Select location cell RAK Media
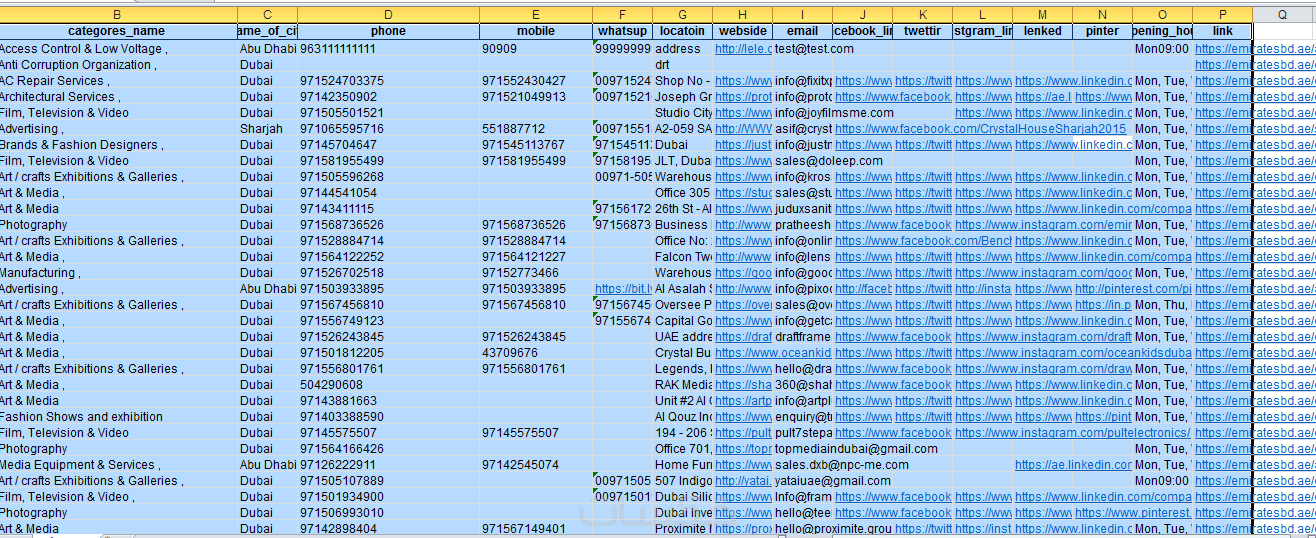Screen dimensions: 1316x538 coord(682,385)
